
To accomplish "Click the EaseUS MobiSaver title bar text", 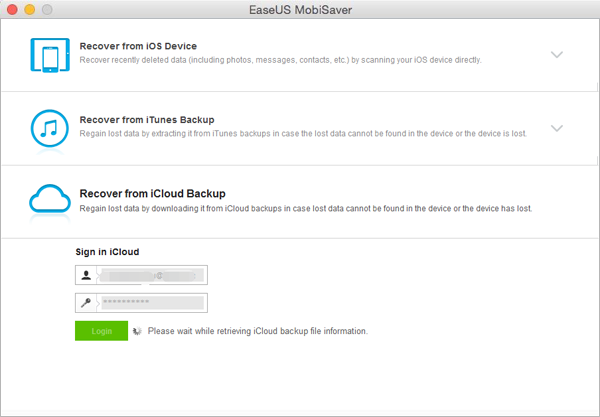I will pyautogui.click(x=300, y=9).
